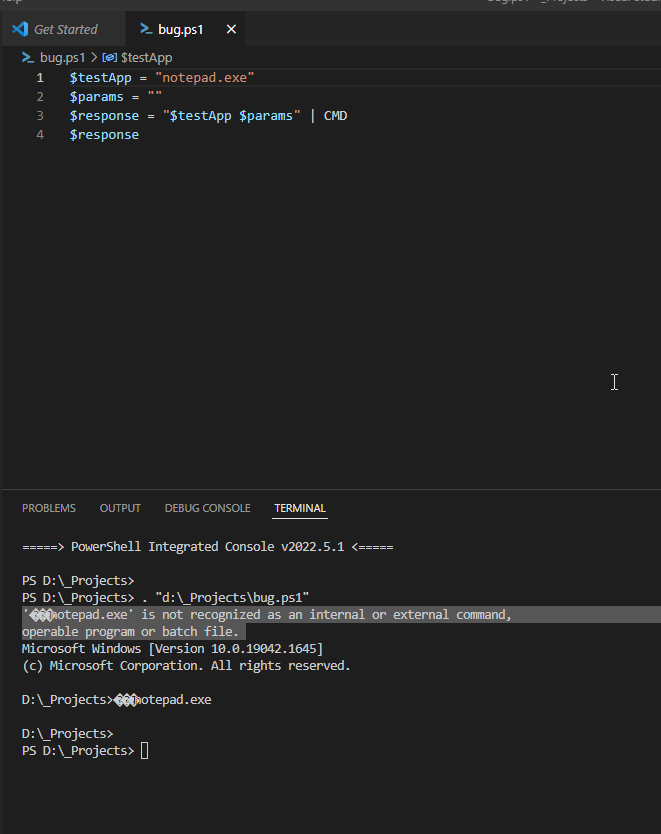Click the 'is not recognized' error line
The image size is (661, 834).
pos(266,615)
